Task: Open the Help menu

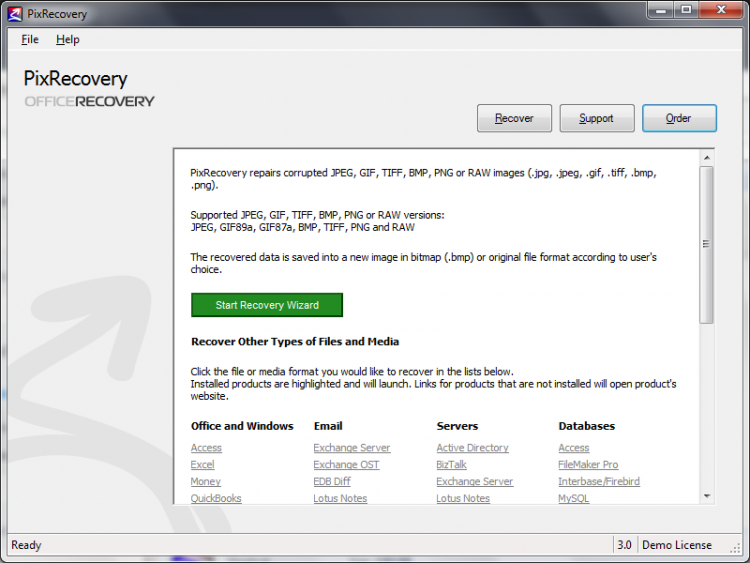Action: (67, 39)
